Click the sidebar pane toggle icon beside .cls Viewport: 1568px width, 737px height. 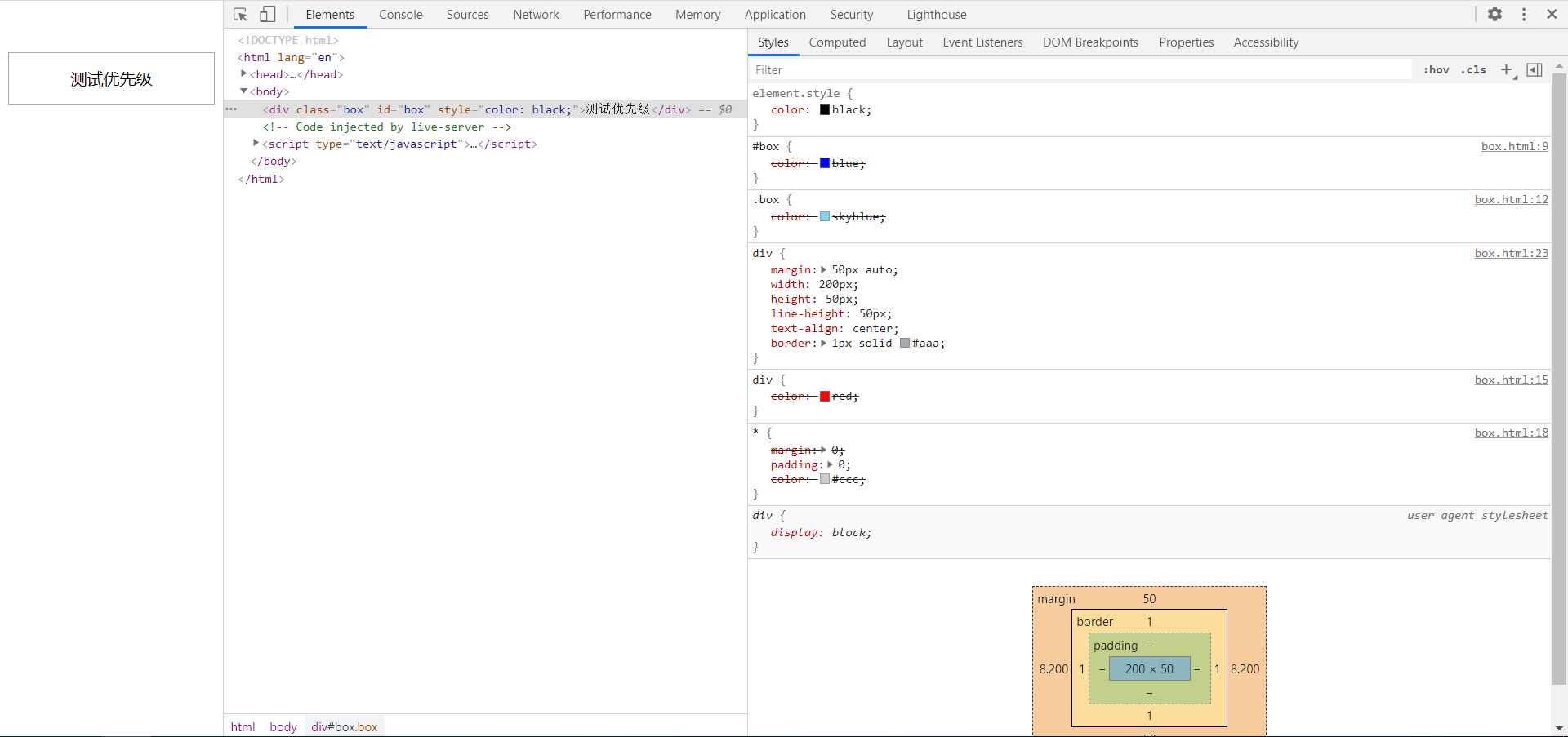[1535, 69]
